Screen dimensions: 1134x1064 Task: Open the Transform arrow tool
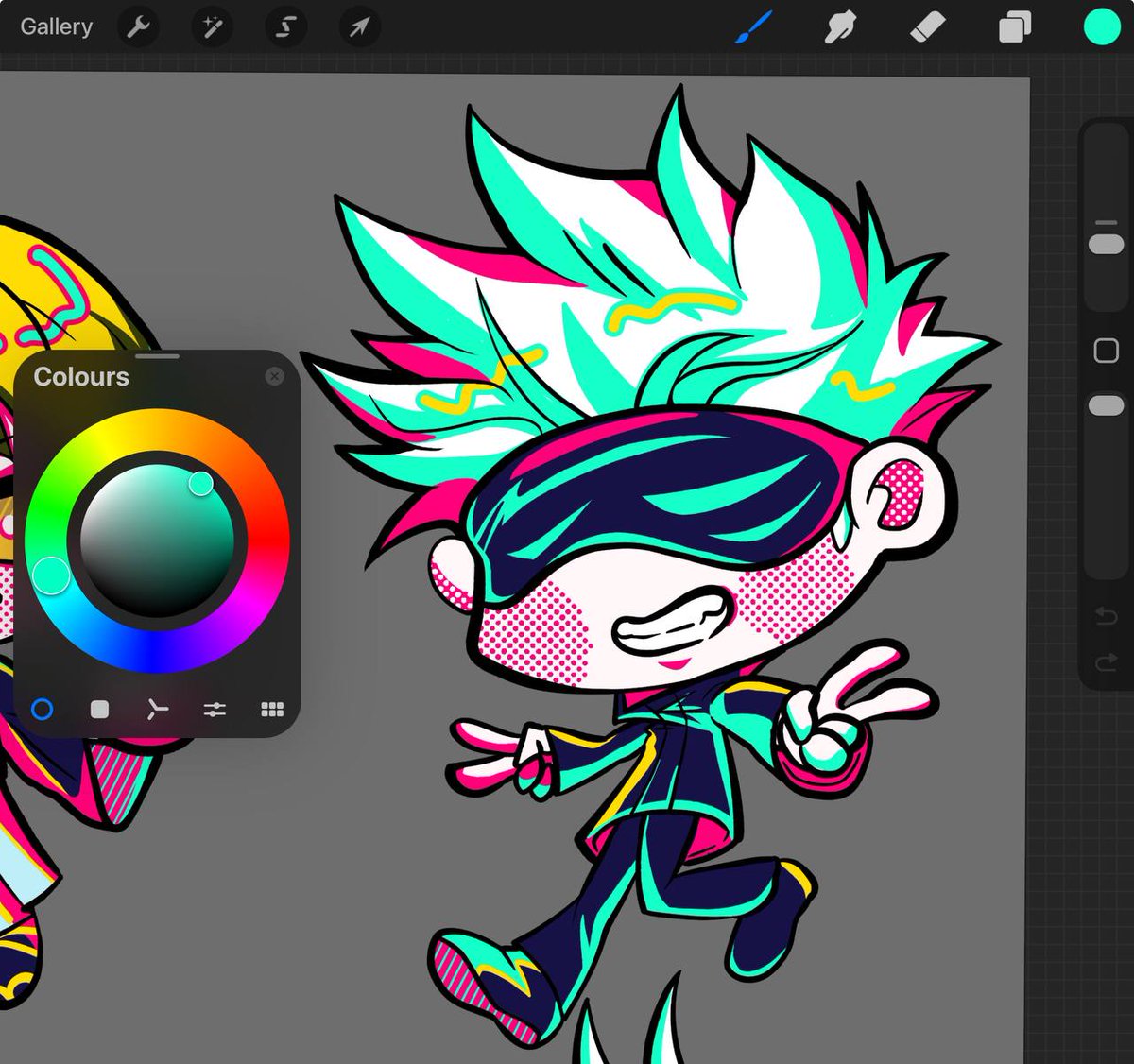click(x=357, y=26)
